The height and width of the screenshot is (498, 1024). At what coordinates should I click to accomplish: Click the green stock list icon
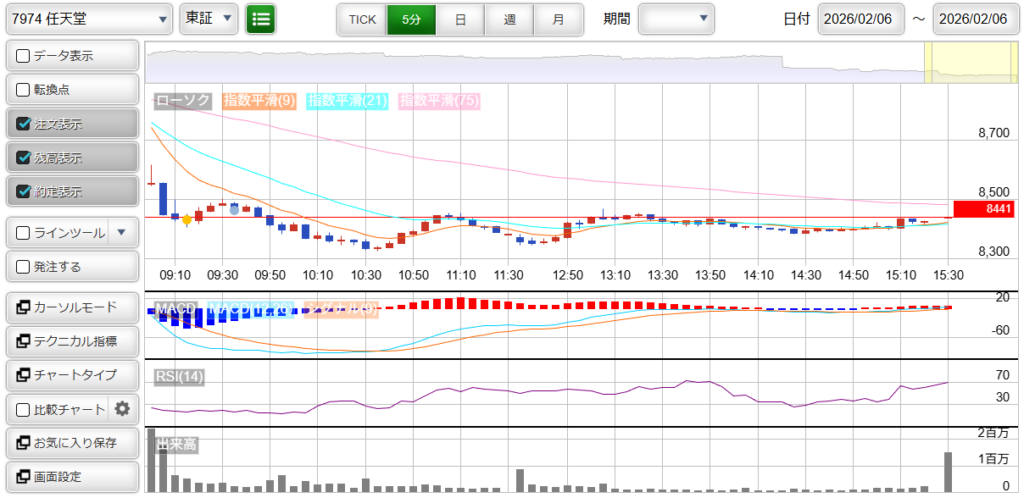pyautogui.click(x=261, y=19)
